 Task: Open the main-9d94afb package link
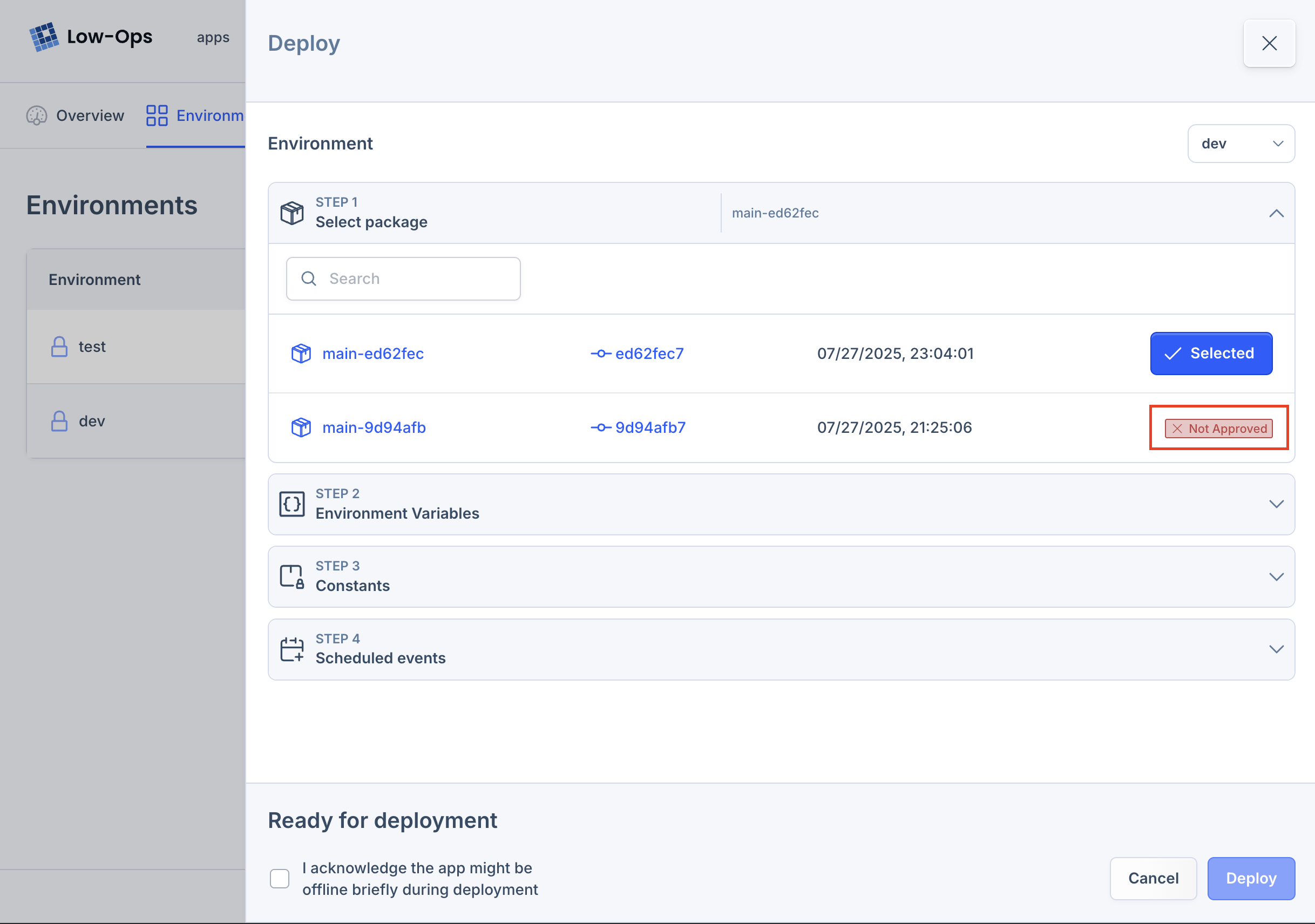click(x=374, y=427)
